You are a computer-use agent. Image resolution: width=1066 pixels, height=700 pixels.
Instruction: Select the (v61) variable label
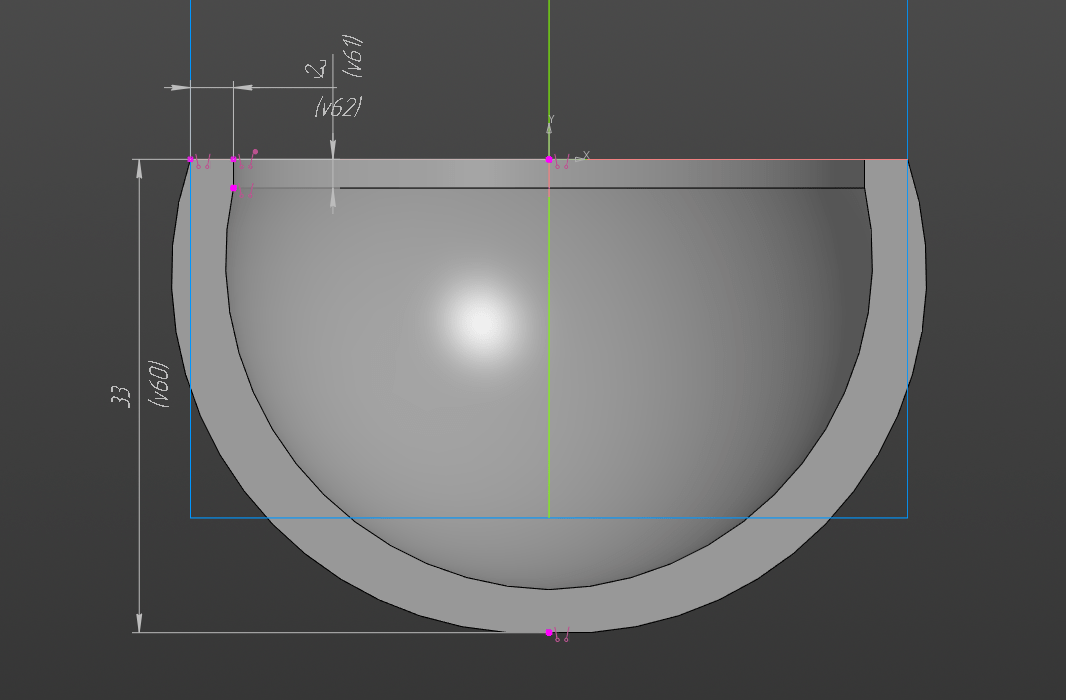(352, 56)
